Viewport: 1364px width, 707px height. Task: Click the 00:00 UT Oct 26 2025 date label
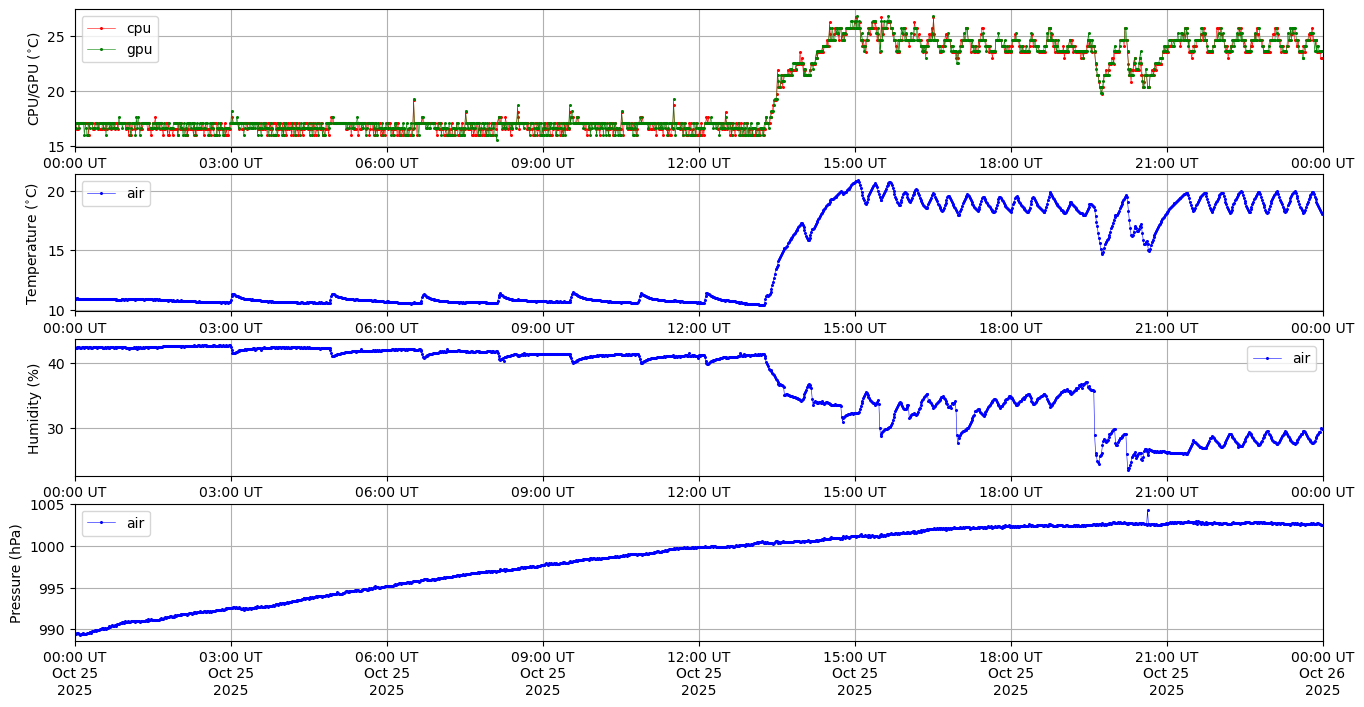tap(1322, 673)
